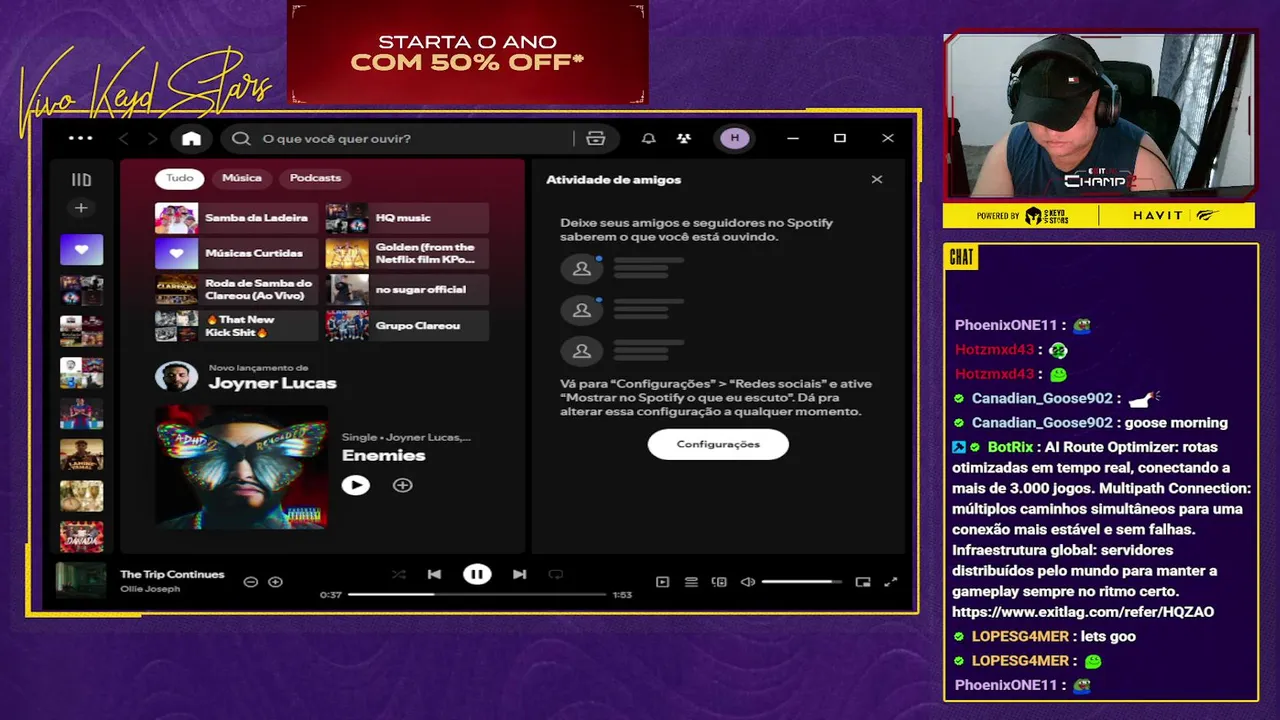Open Músicas Curtidas tile
The height and width of the screenshot is (720, 1280).
coord(236,254)
